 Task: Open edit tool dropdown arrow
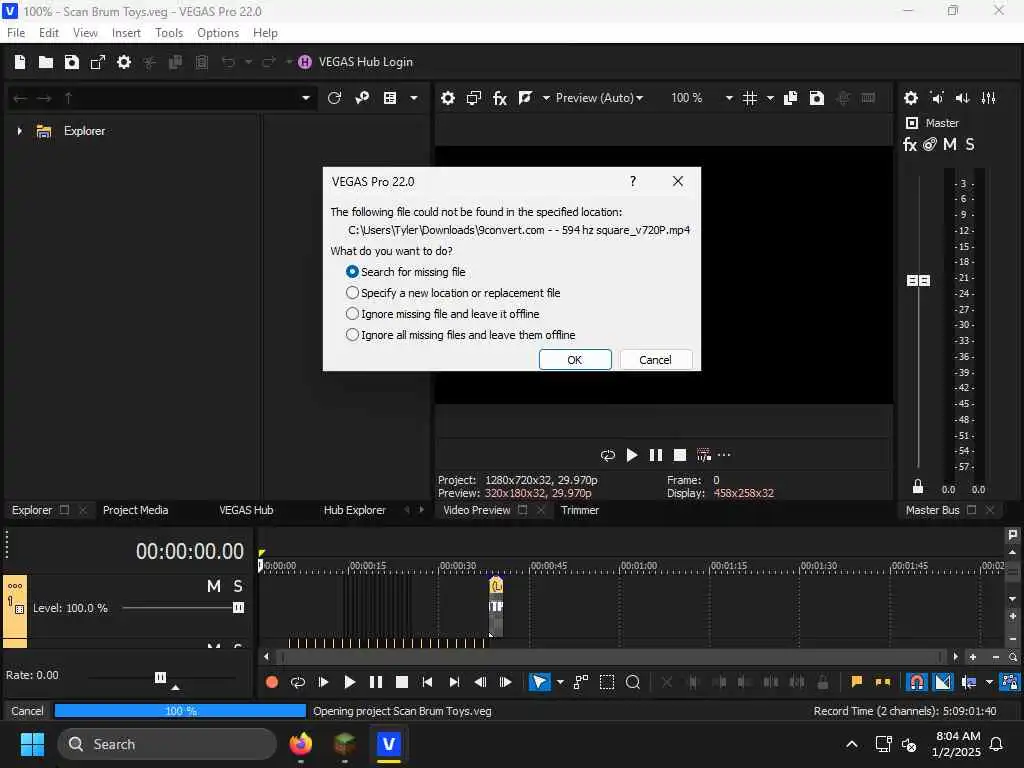560,682
